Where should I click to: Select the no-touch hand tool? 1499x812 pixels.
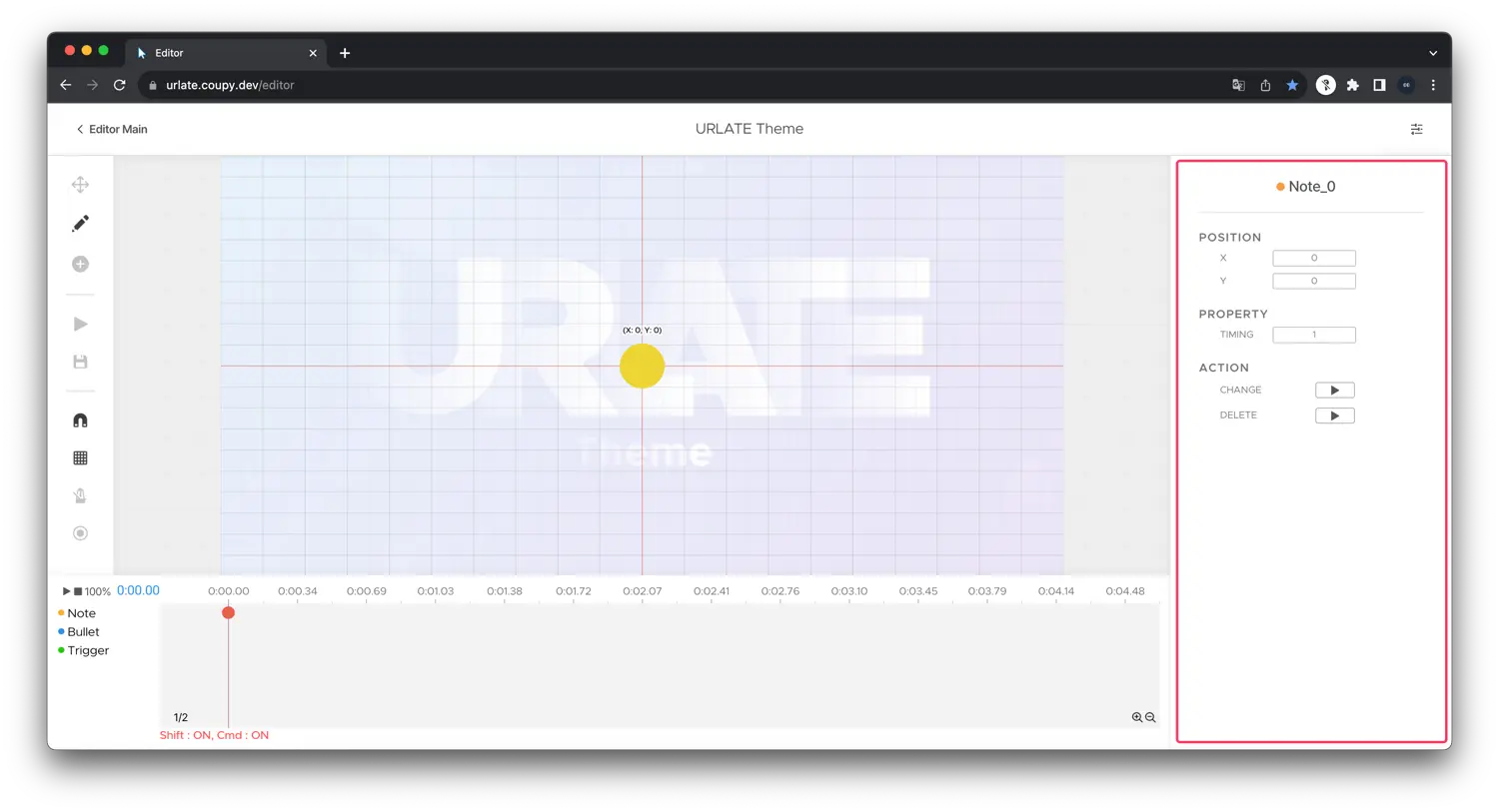click(x=80, y=495)
